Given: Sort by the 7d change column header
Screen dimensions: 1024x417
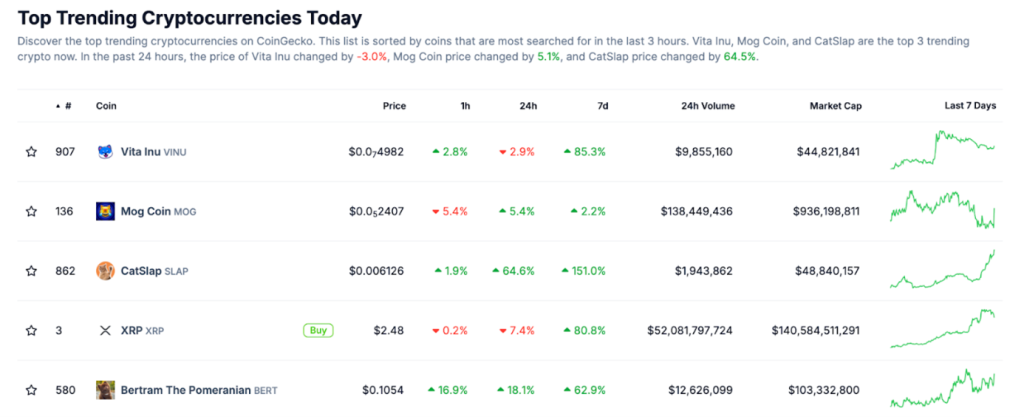Looking at the screenshot, I should coord(602,106).
